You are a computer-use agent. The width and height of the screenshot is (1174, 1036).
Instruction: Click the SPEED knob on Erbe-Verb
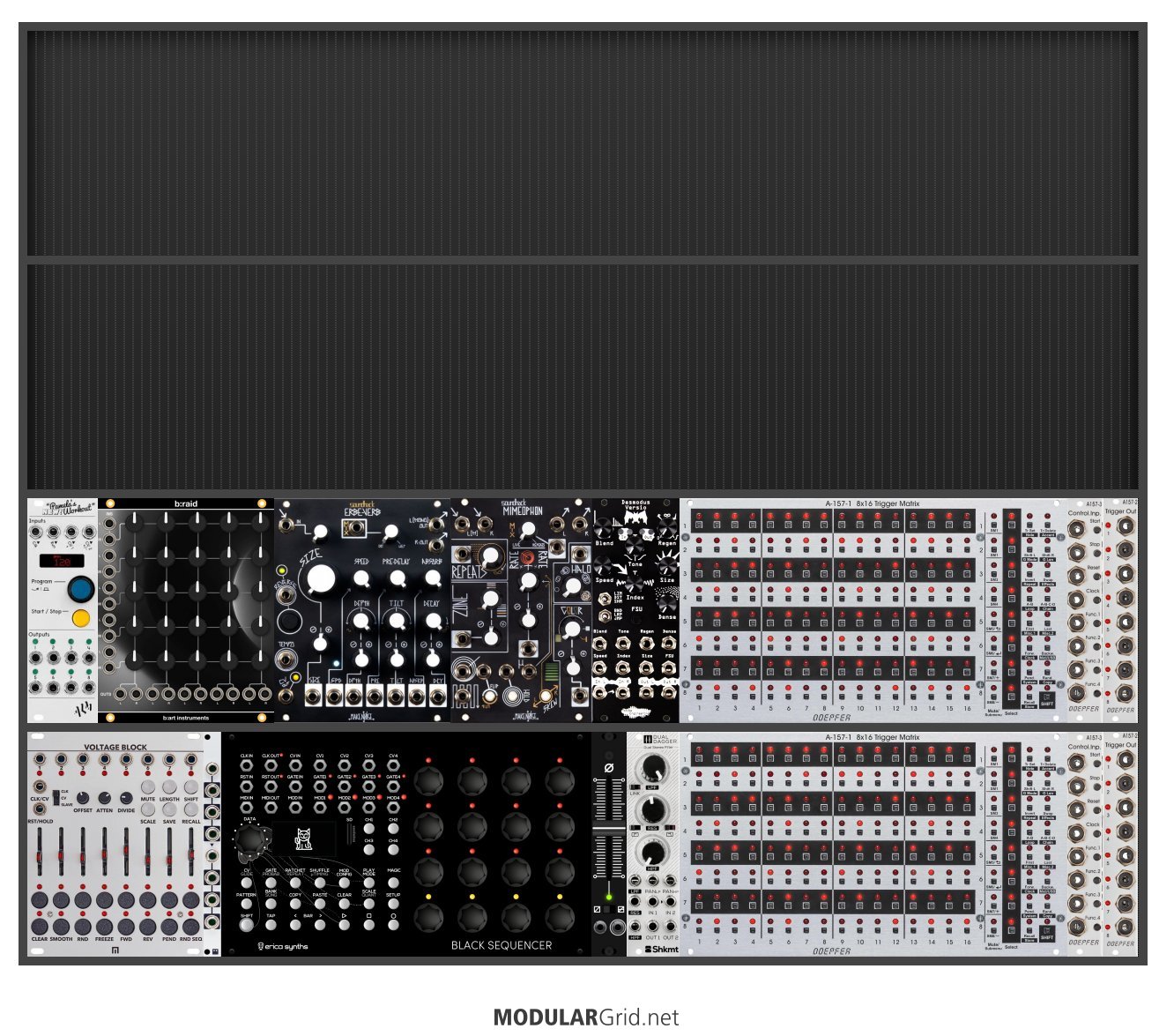point(361,578)
